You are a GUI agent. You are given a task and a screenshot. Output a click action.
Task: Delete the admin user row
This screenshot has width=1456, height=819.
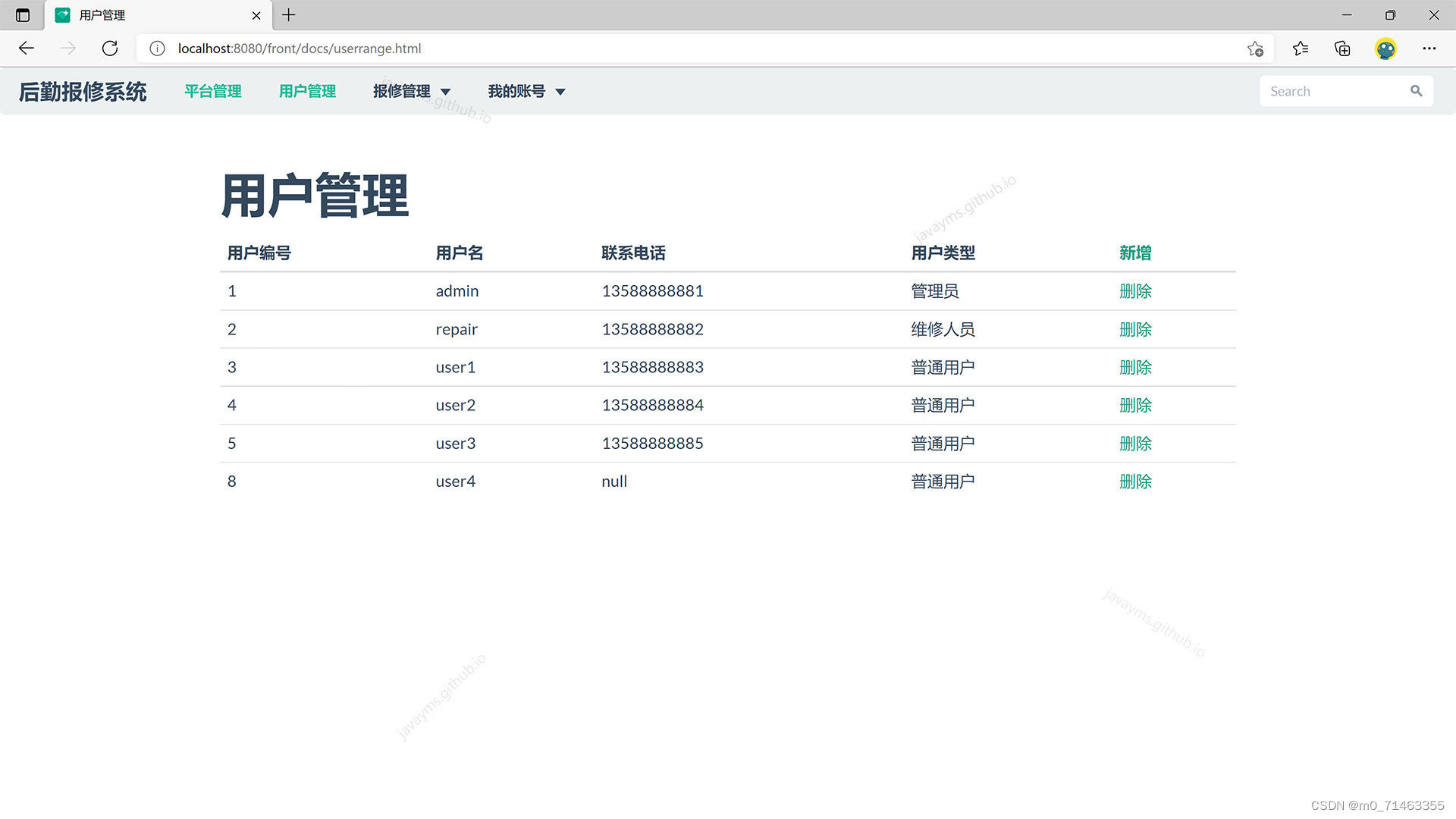click(1135, 291)
